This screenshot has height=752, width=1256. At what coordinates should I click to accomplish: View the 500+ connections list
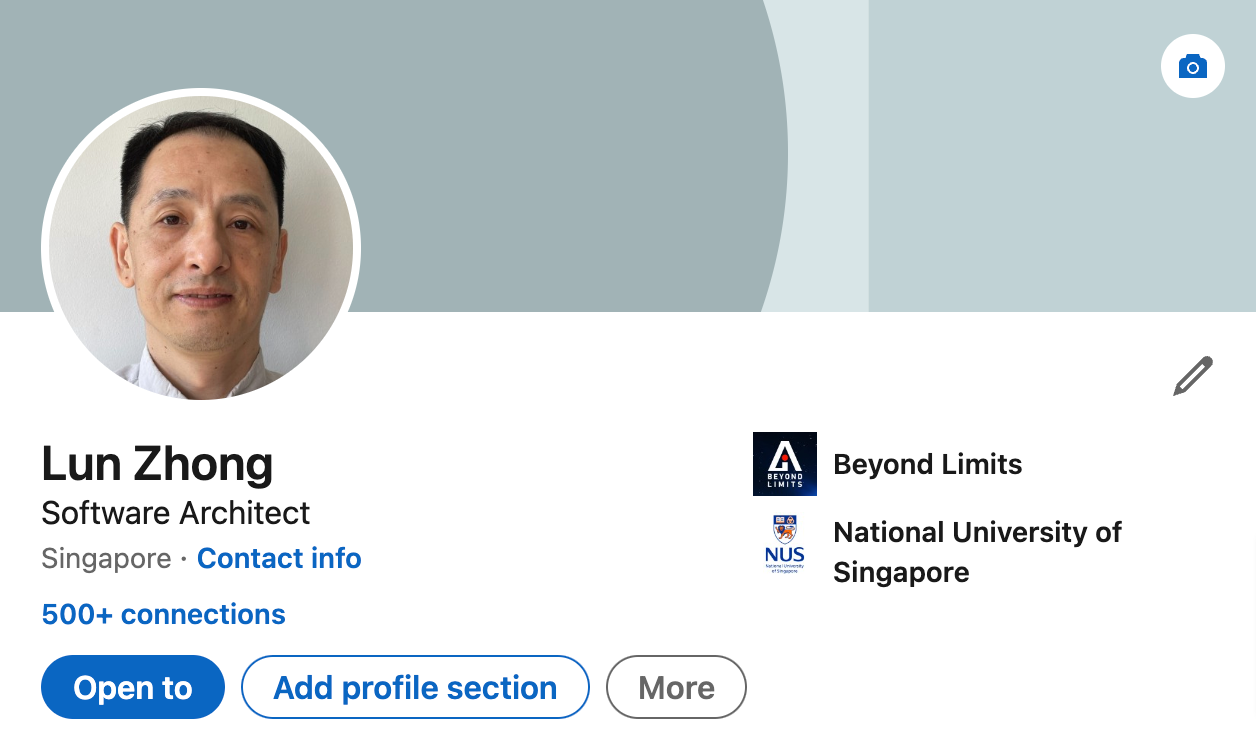click(163, 614)
